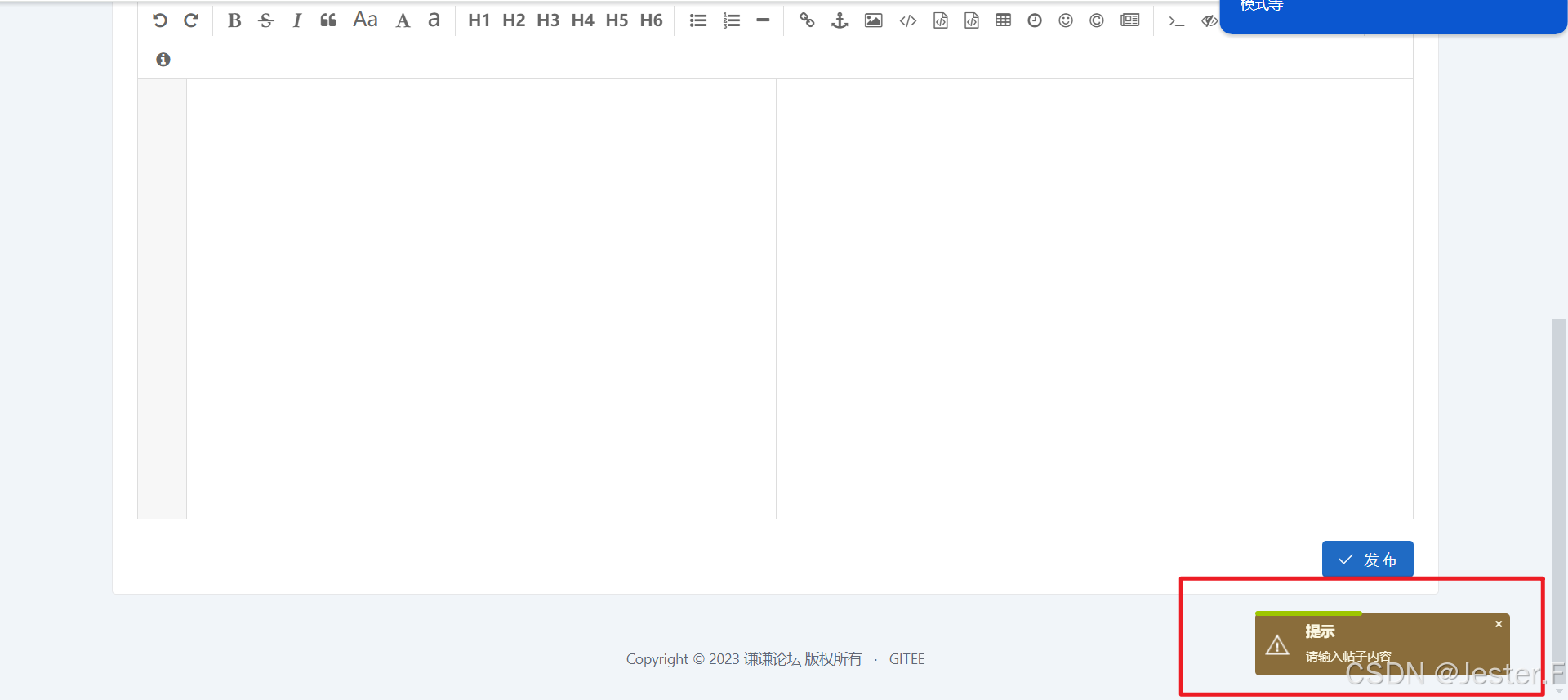
Task: Insert an H2 heading
Action: 514,20
